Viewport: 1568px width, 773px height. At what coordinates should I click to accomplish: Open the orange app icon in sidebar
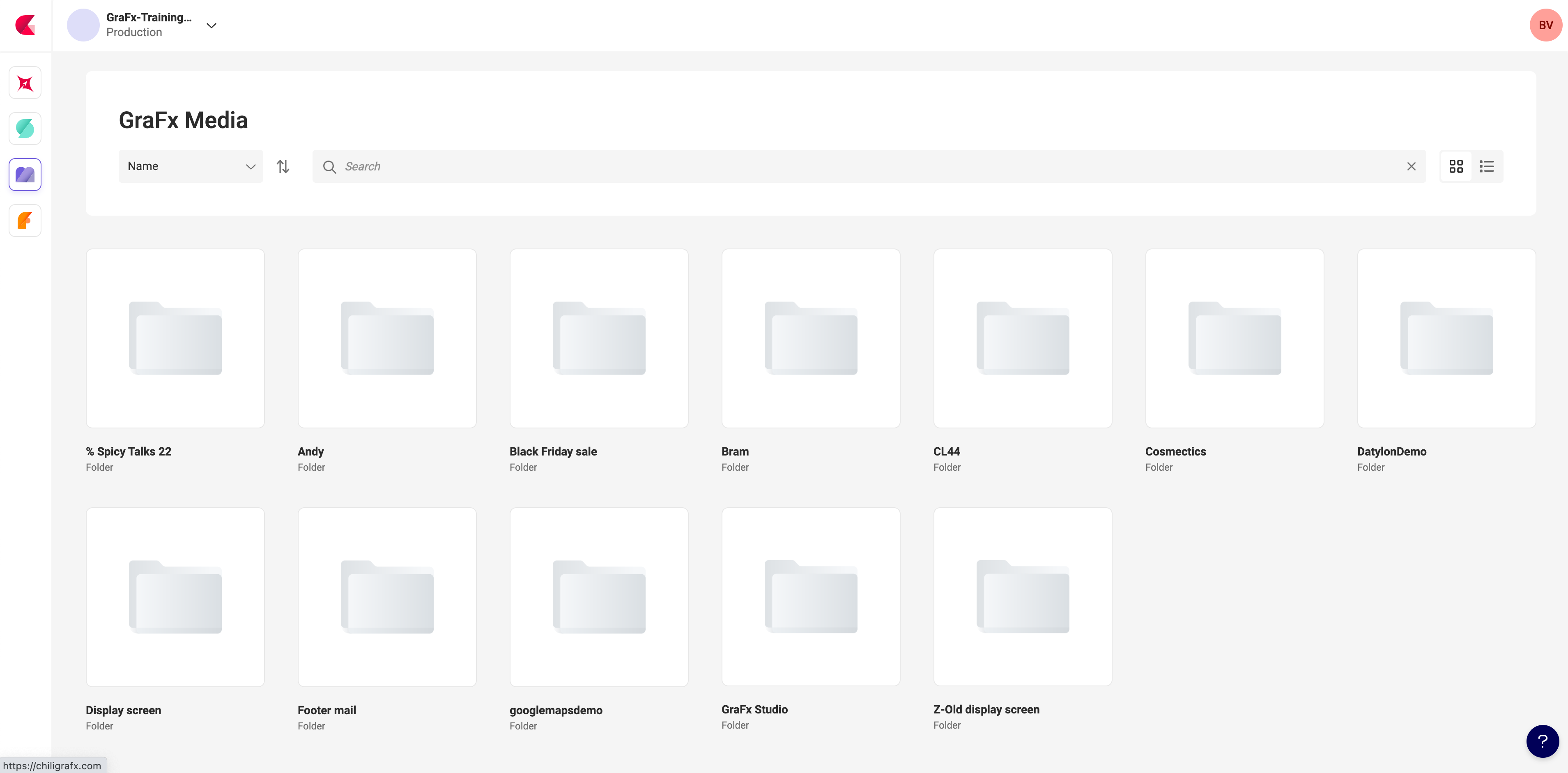pos(25,220)
